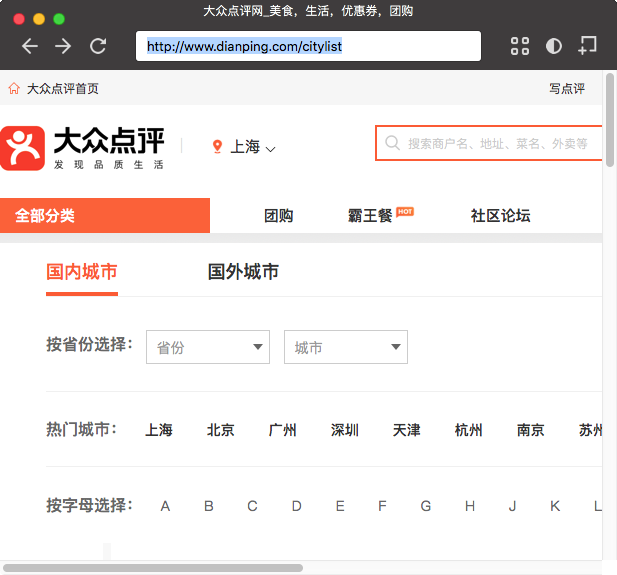The image size is (617, 575).
Task: Choose letter G in 按字母选择
Action: (426, 506)
